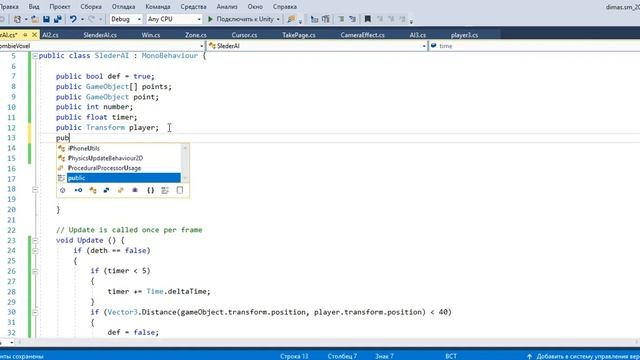Toggle the interfaces IntelliSense filter
The image size is (640, 360).
pyautogui.click(x=78, y=190)
